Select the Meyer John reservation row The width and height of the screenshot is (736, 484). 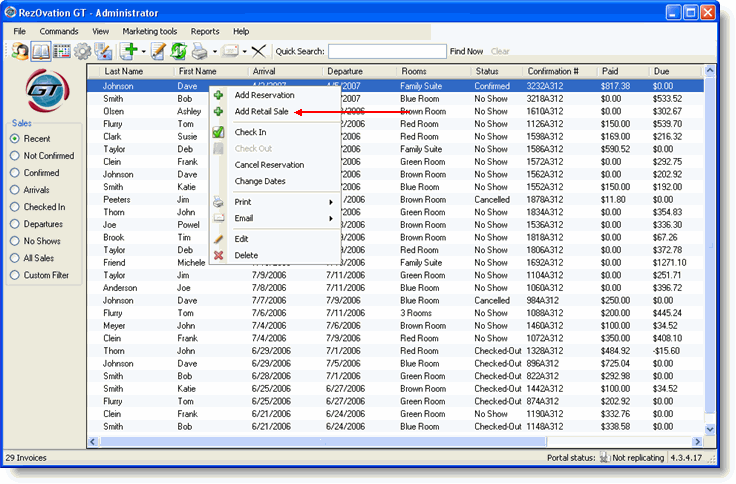[396, 326]
